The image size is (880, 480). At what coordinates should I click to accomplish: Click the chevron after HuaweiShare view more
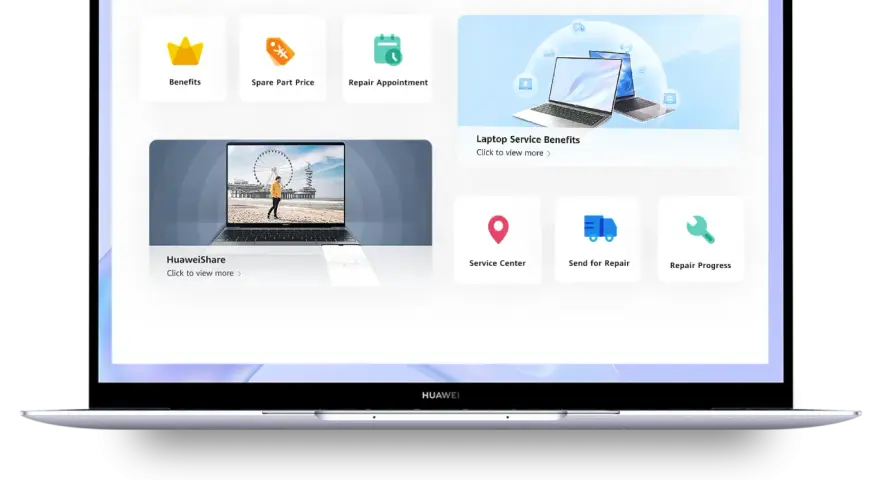tap(239, 274)
